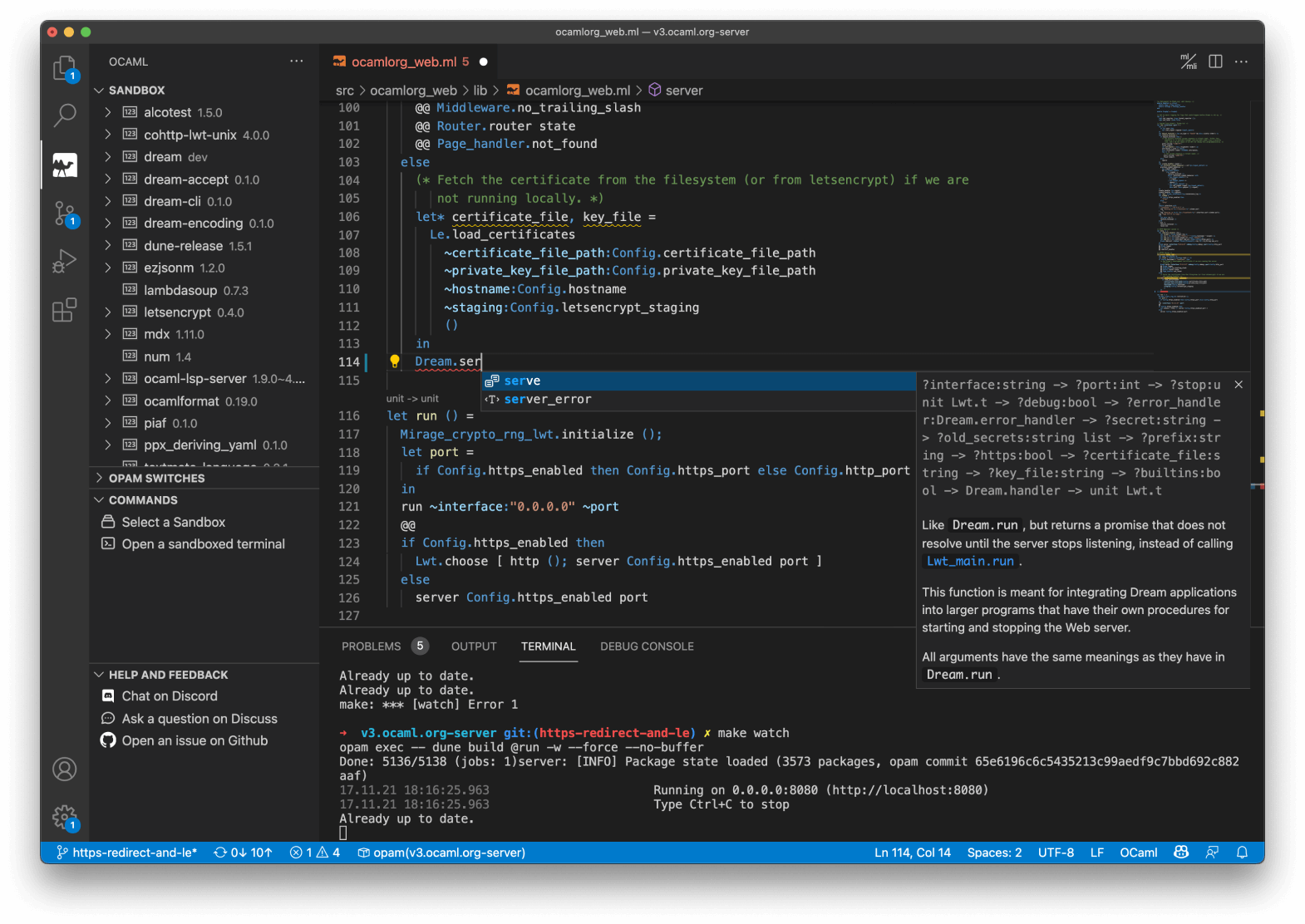Click opam(v3.ocaml.org-server) sandbox status item

441,853
